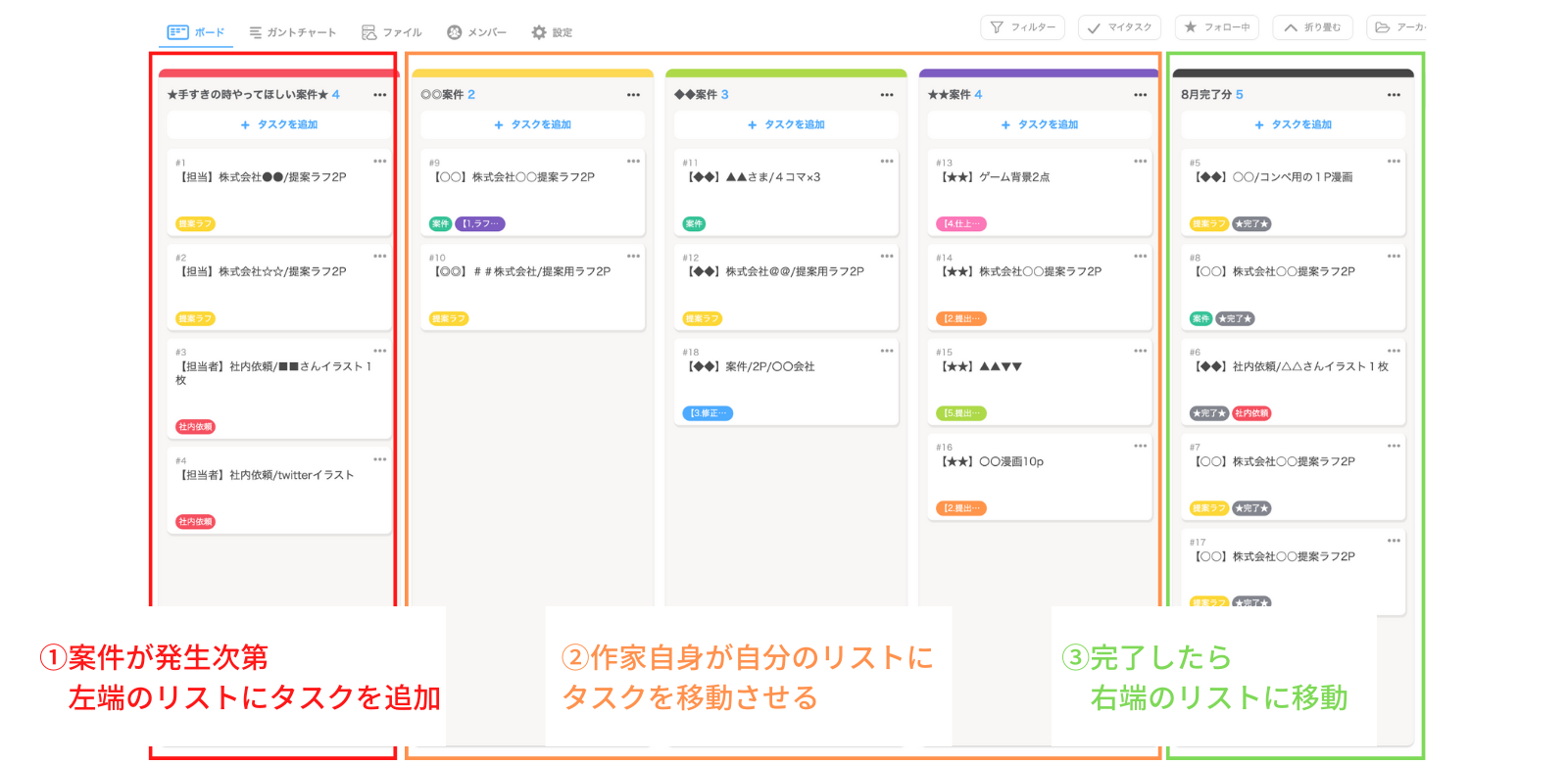The height and width of the screenshot is (764, 1568).
Task: Open the three-dot menu on card #17
Action: point(1394,541)
